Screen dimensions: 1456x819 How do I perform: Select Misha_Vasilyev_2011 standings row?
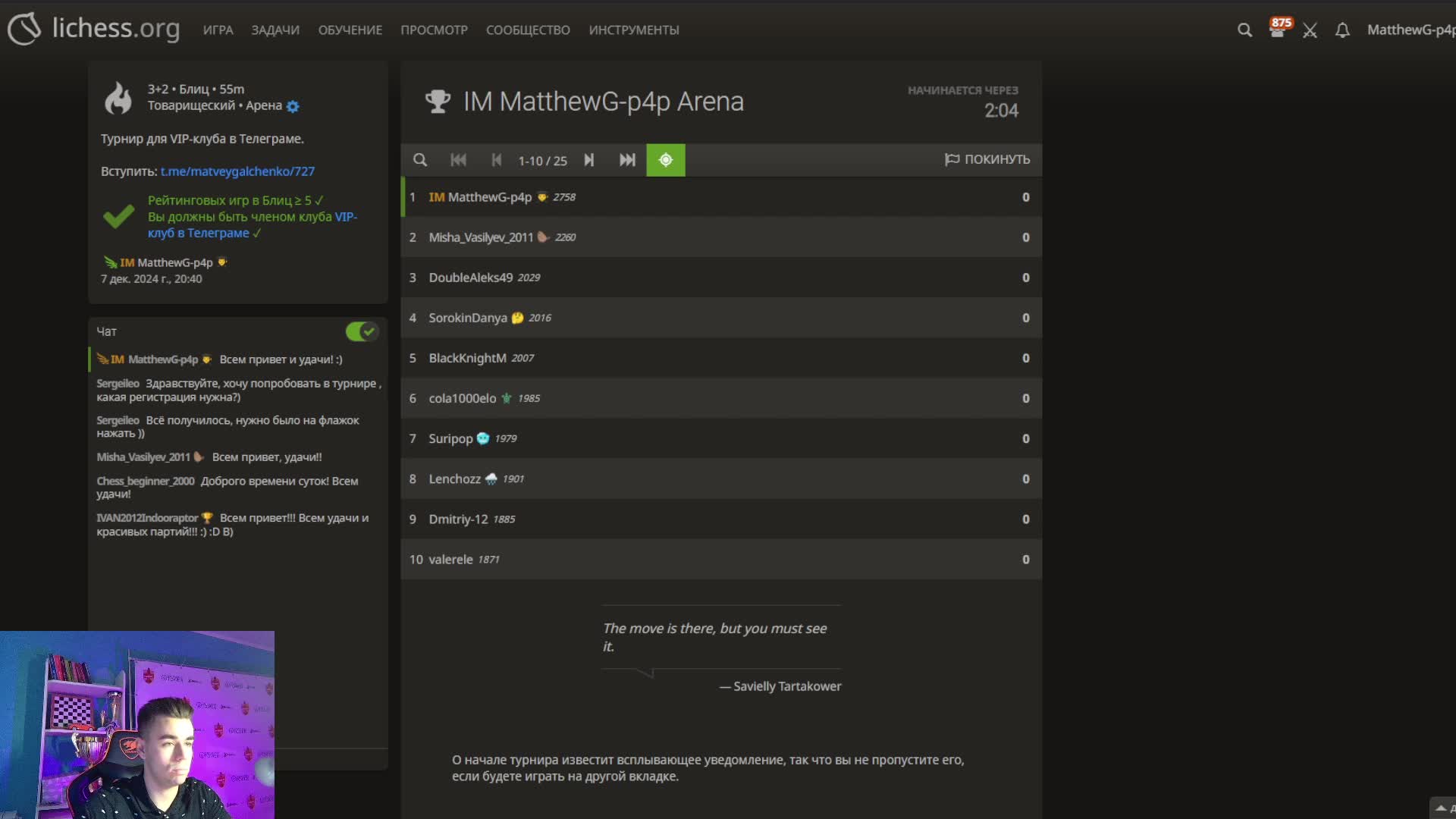pyautogui.click(x=721, y=237)
